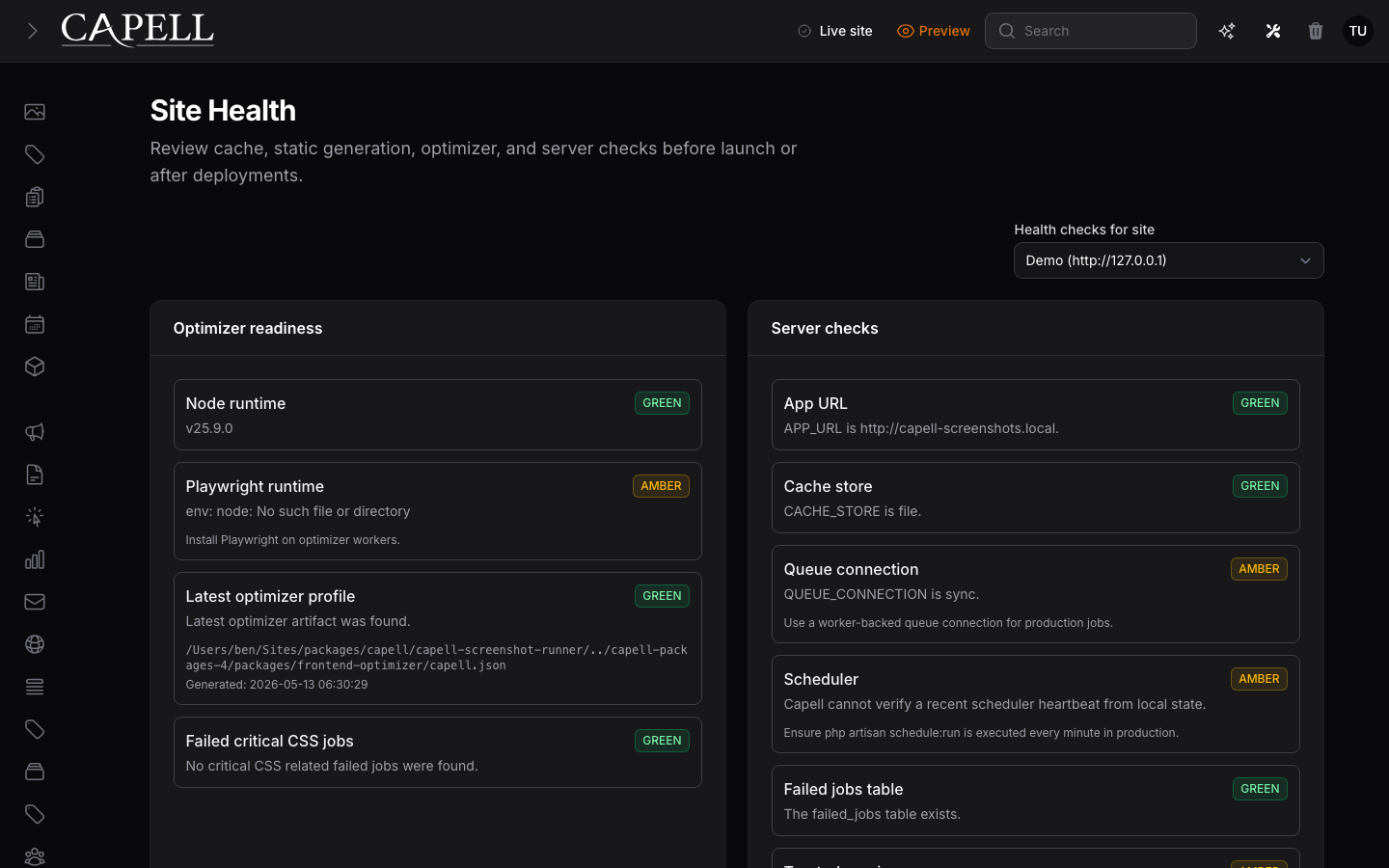Click the 'Scheduler' card title

pos(821,679)
